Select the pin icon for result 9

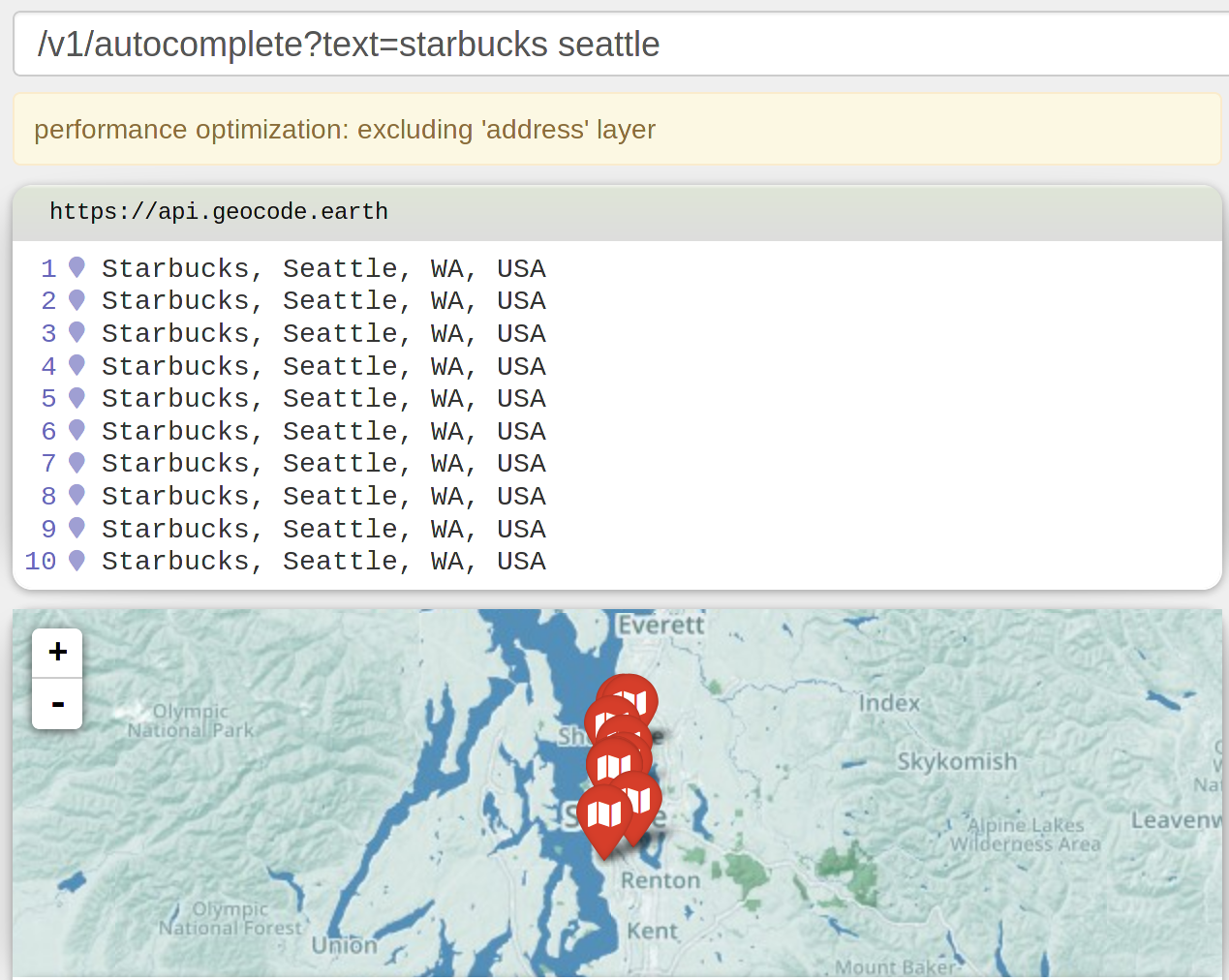pyautogui.click(x=76, y=529)
